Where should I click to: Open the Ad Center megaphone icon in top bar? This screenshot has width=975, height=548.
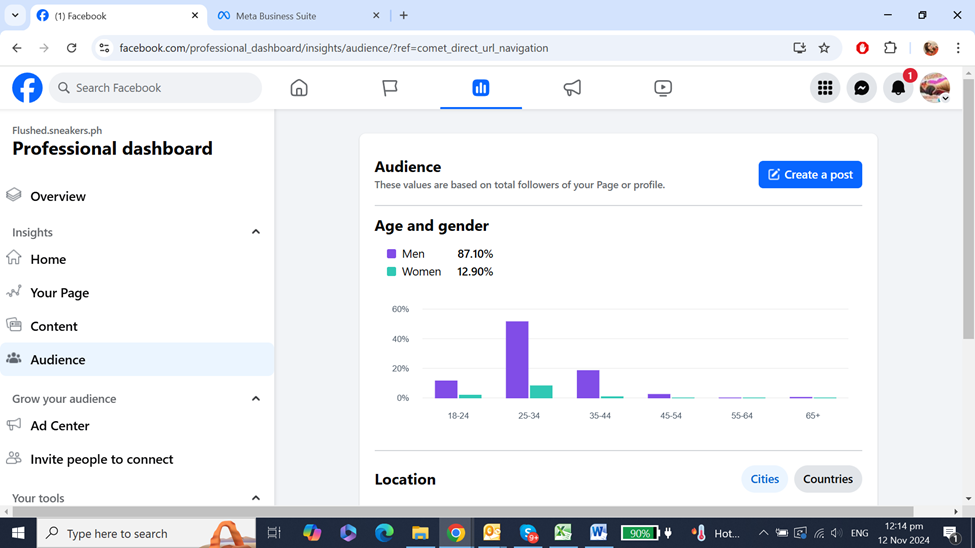(572, 88)
